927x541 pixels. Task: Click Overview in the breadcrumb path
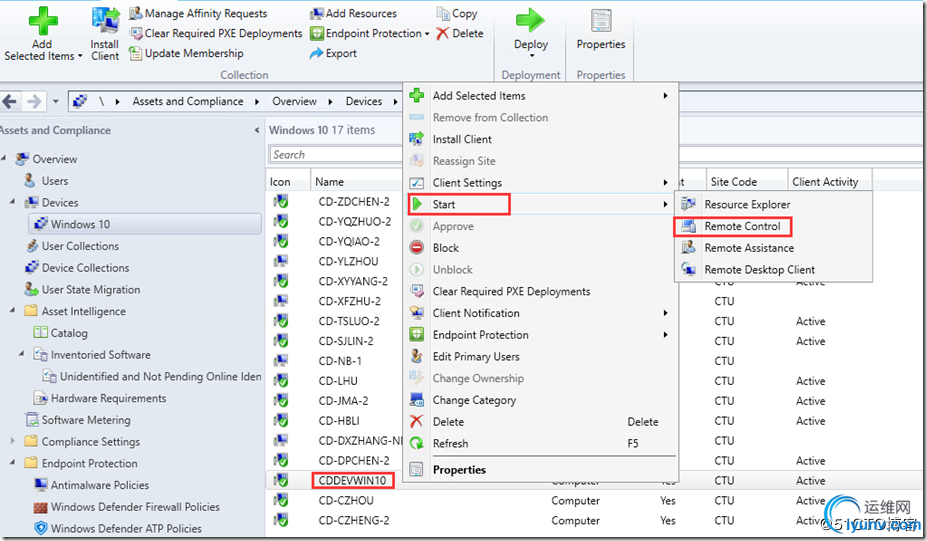pos(294,101)
